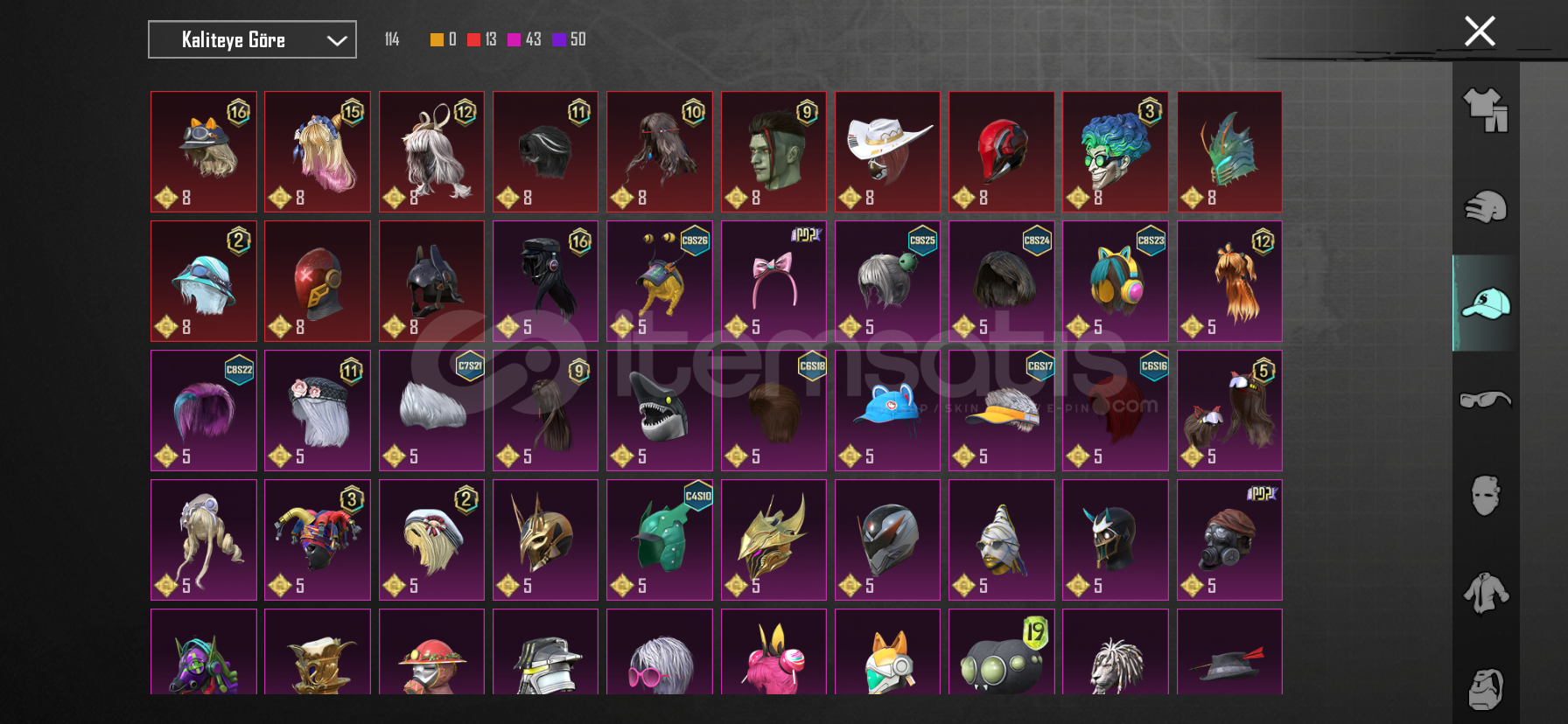Select the shark head helmet item
The image size is (1568, 724).
pos(660,410)
